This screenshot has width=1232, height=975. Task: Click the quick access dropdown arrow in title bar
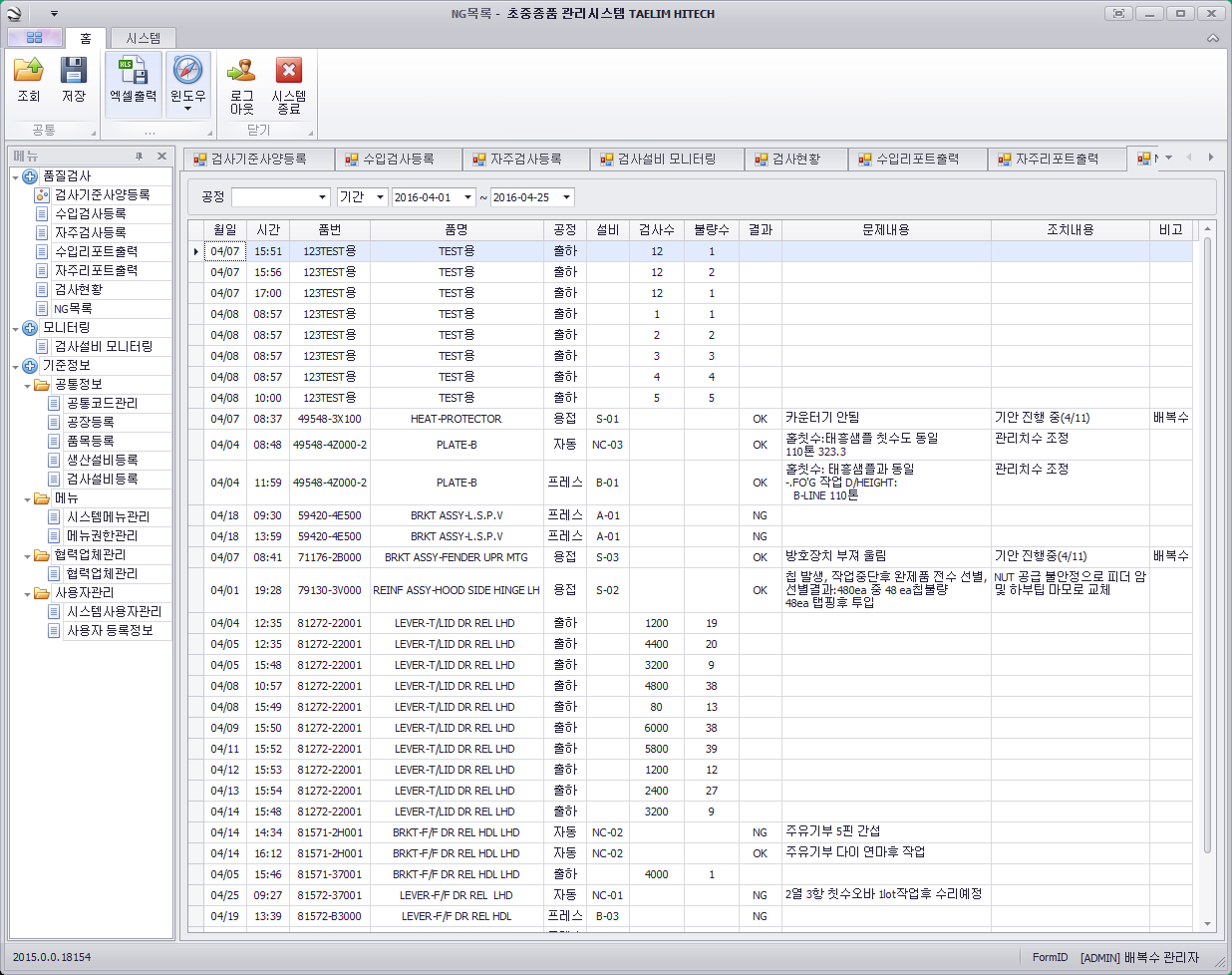(x=54, y=14)
